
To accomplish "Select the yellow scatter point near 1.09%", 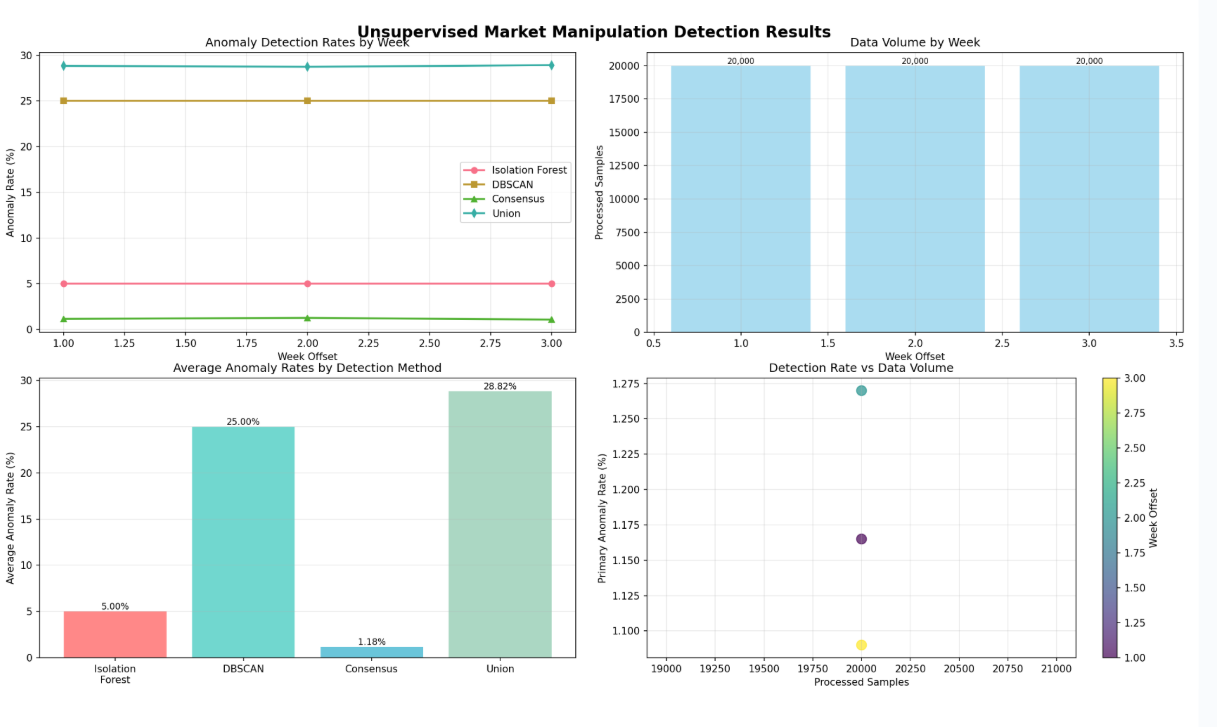I will click(x=861, y=645).
